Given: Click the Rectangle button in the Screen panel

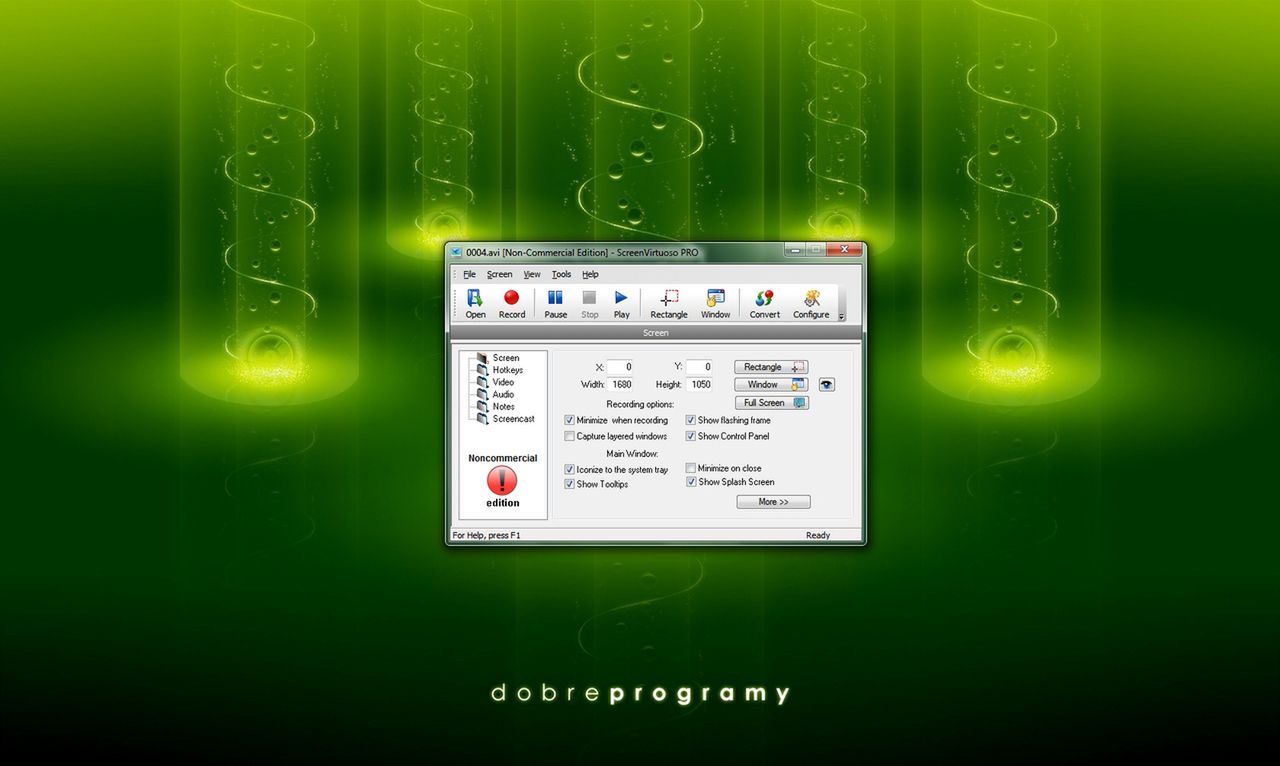Looking at the screenshot, I should pos(771,367).
